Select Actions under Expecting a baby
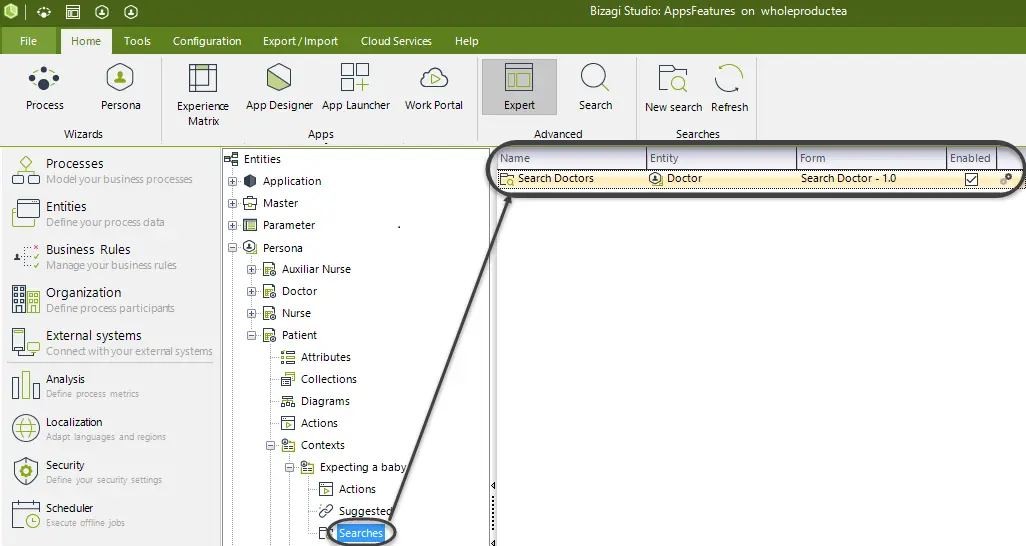 pos(357,489)
